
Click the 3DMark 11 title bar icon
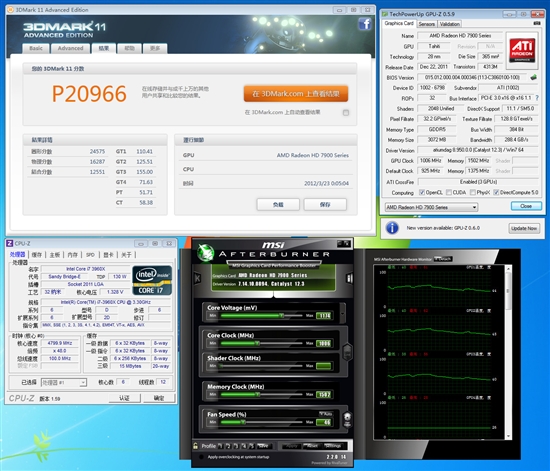[11, 10]
